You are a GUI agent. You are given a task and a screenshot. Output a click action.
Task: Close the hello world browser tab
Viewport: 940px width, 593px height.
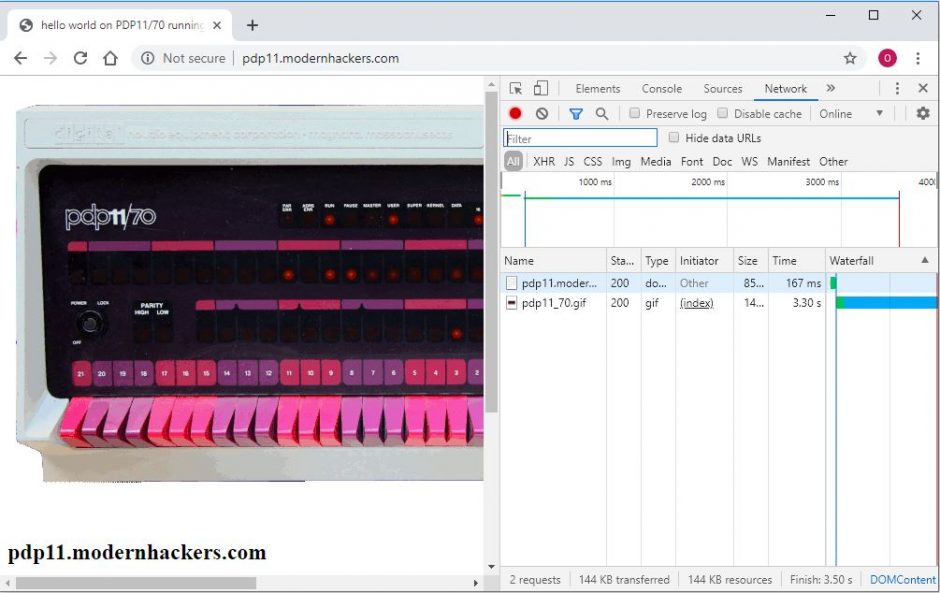pyautogui.click(x=217, y=25)
